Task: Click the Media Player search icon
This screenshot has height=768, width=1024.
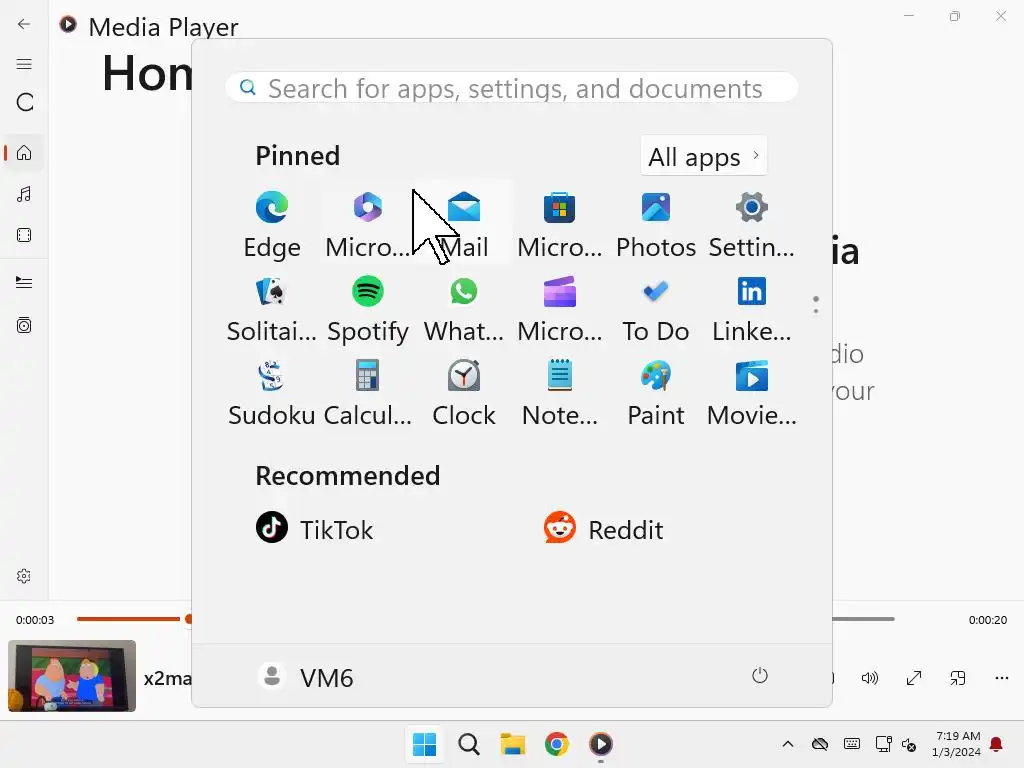Action: click(24, 103)
